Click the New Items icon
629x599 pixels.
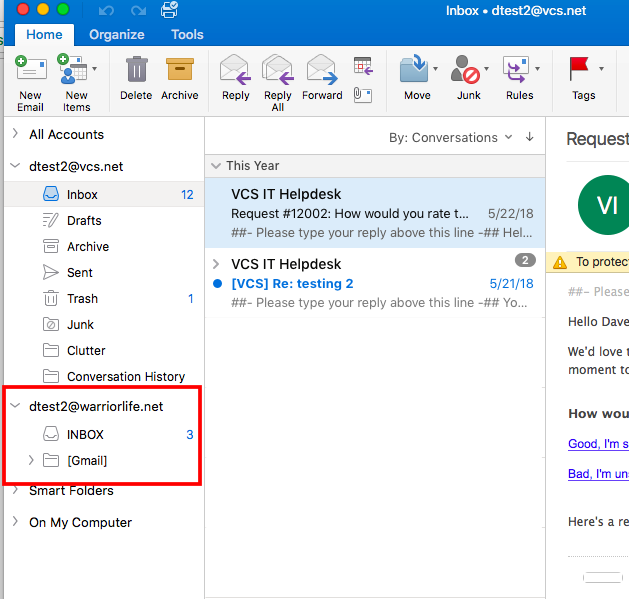click(x=72, y=69)
